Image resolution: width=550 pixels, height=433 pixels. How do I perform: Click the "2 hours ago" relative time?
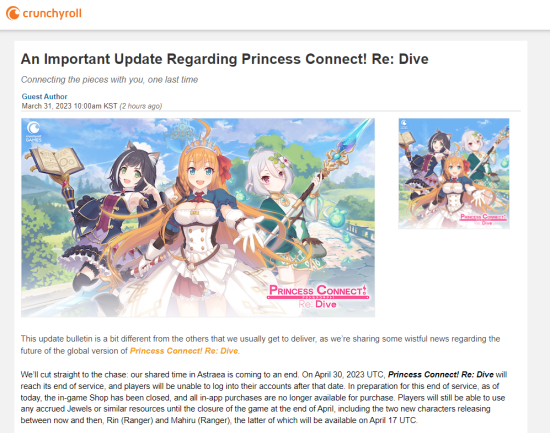tap(141, 106)
